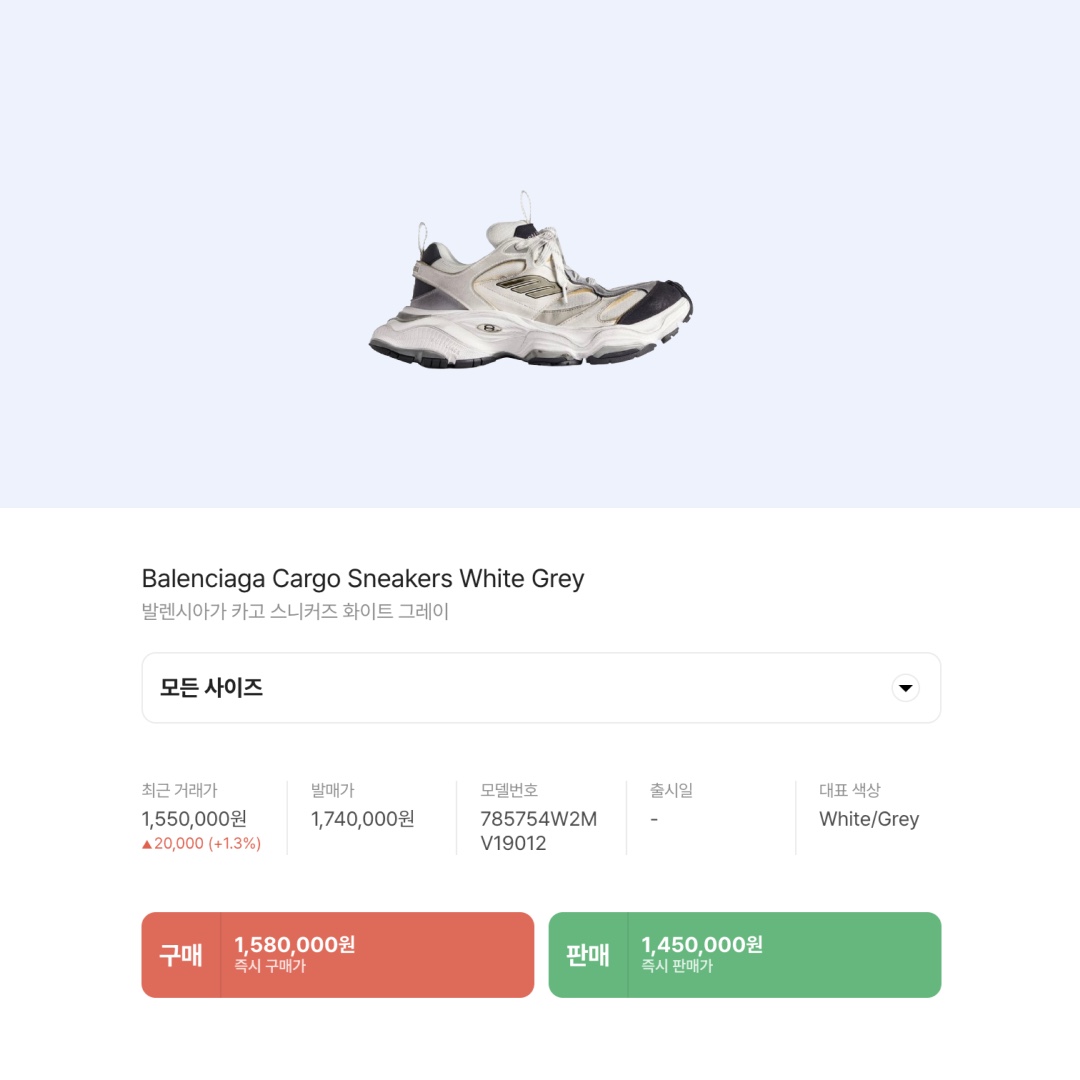Click the 1,450,000원 instant sell price

[702, 944]
